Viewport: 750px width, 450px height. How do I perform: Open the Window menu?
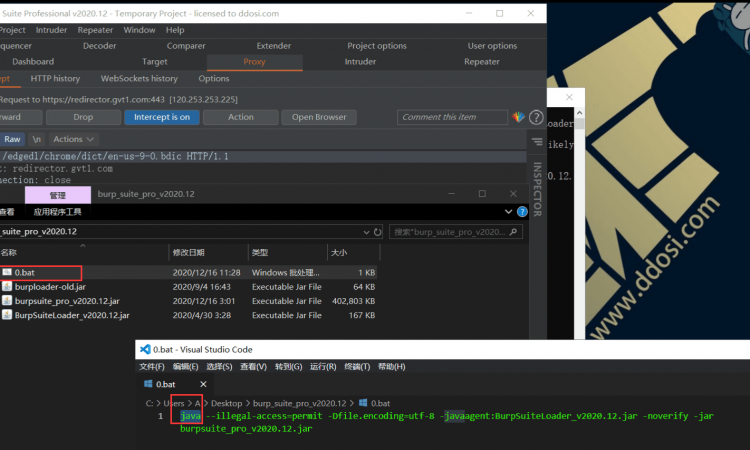click(x=139, y=30)
